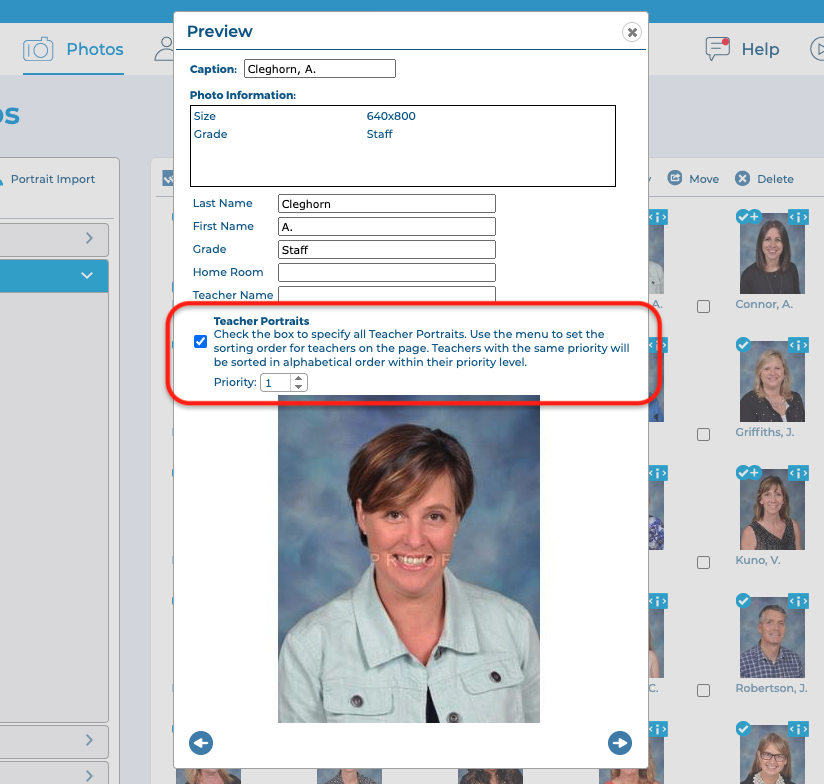Close the Preview dialog
824x784 pixels.
632,32
